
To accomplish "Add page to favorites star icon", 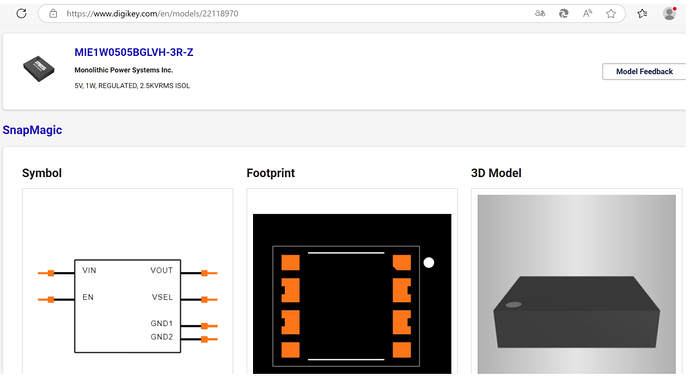I will (611, 14).
